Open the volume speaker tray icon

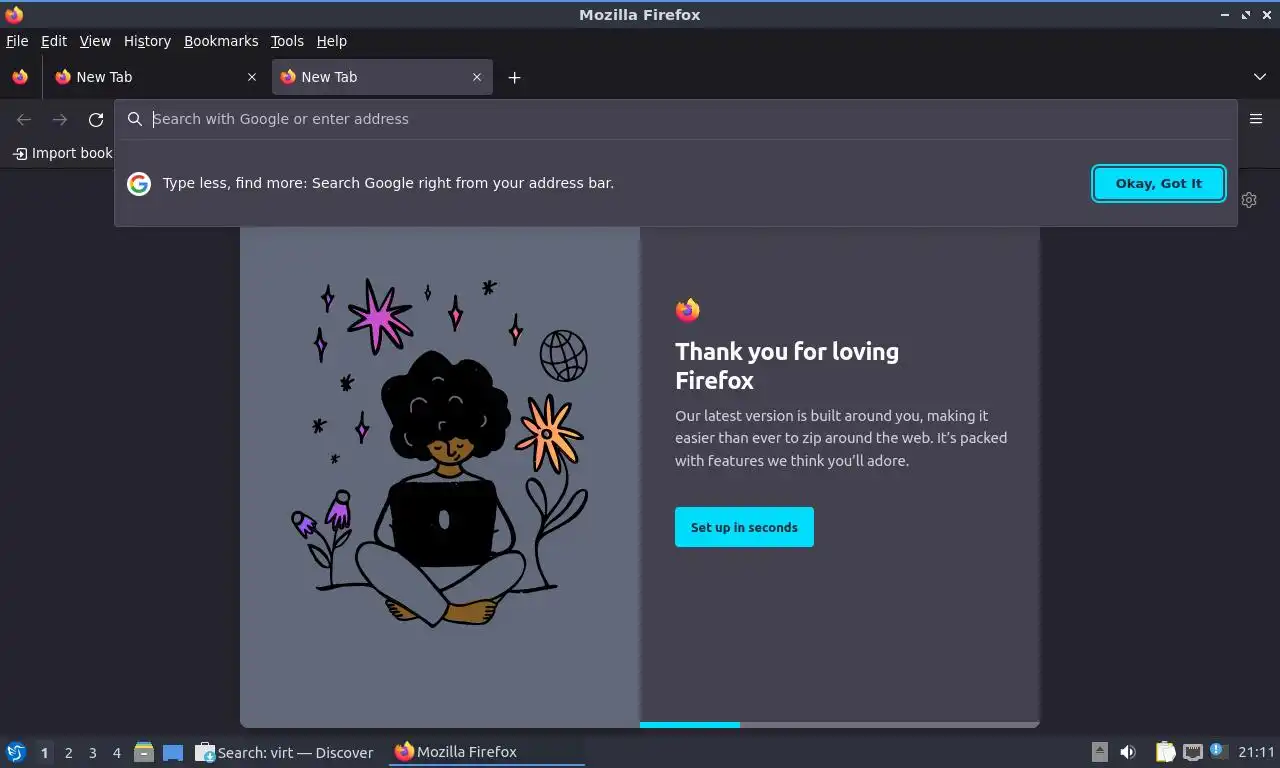pos(1128,752)
